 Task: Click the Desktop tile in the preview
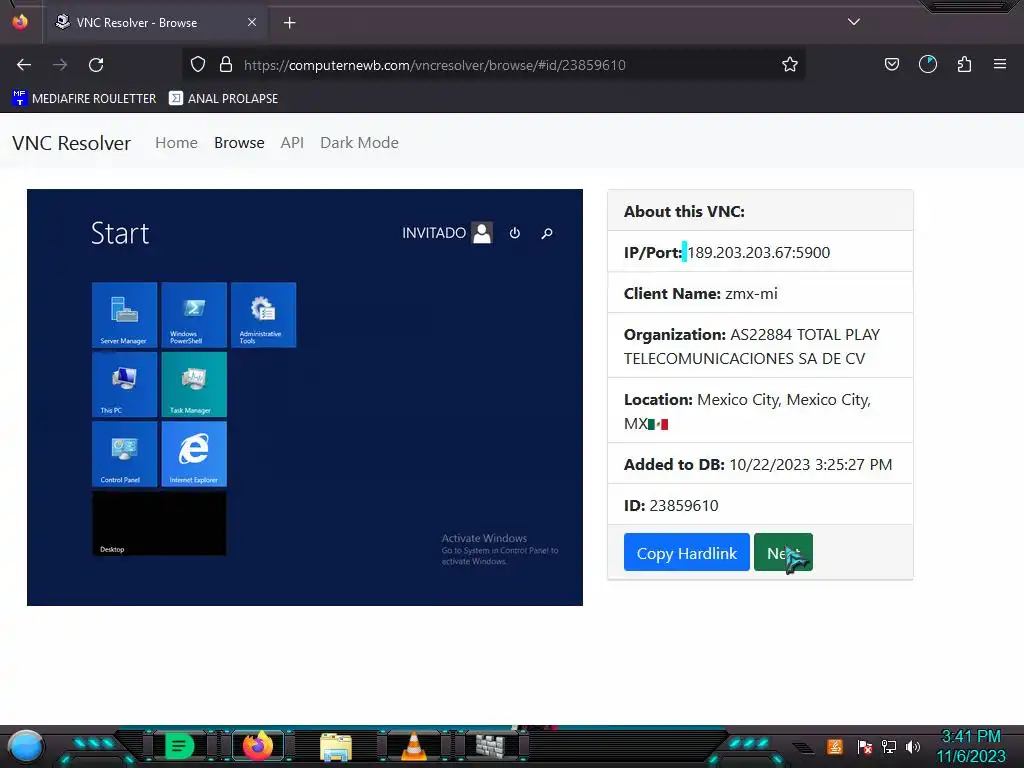(159, 524)
